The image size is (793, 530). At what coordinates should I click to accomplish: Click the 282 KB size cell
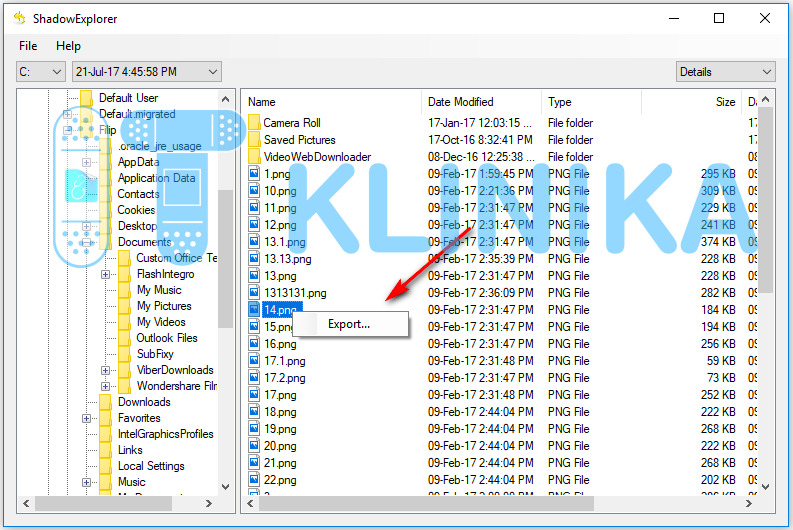[x=717, y=293]
